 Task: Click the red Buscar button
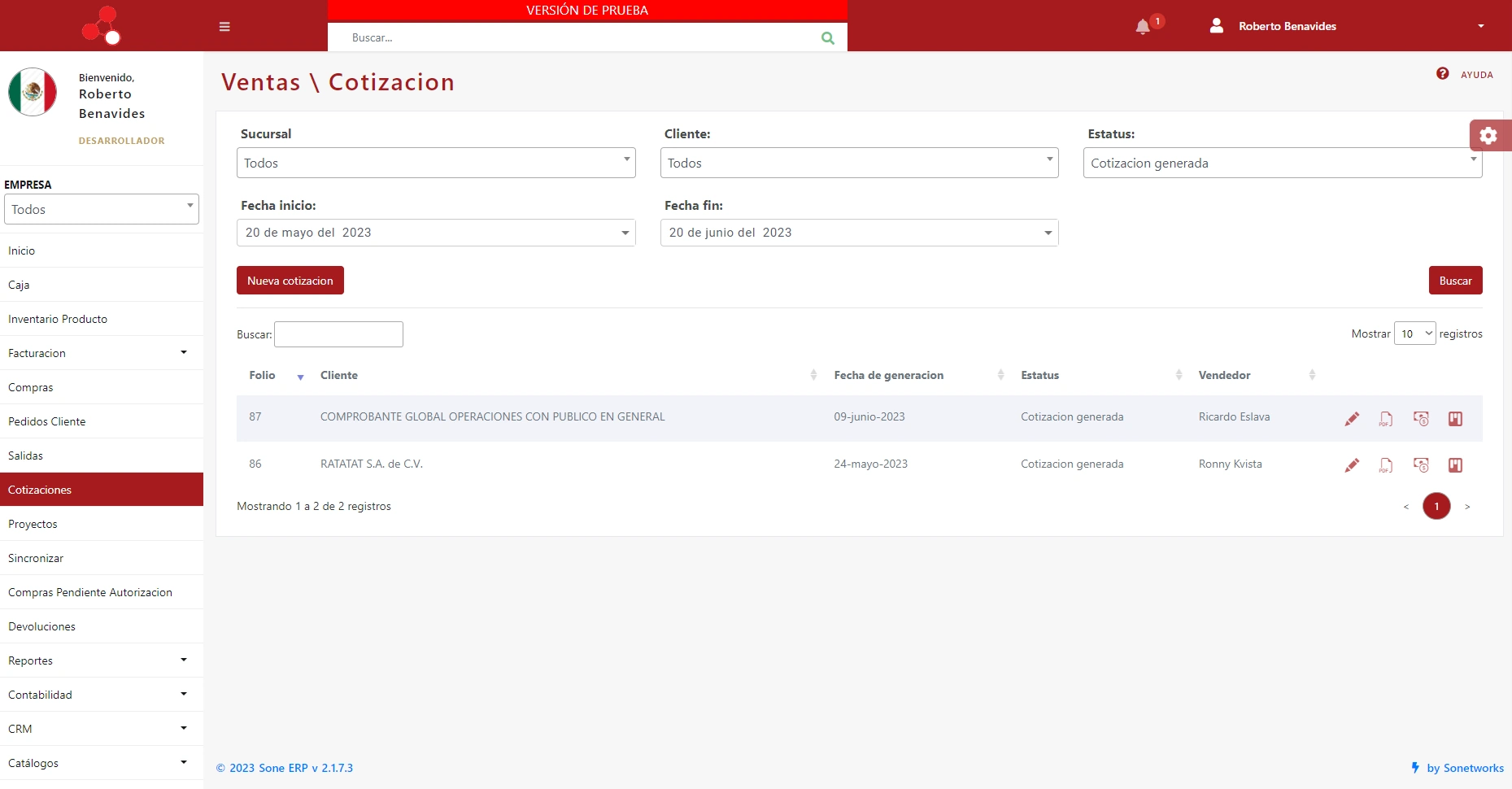[1455, 281]
